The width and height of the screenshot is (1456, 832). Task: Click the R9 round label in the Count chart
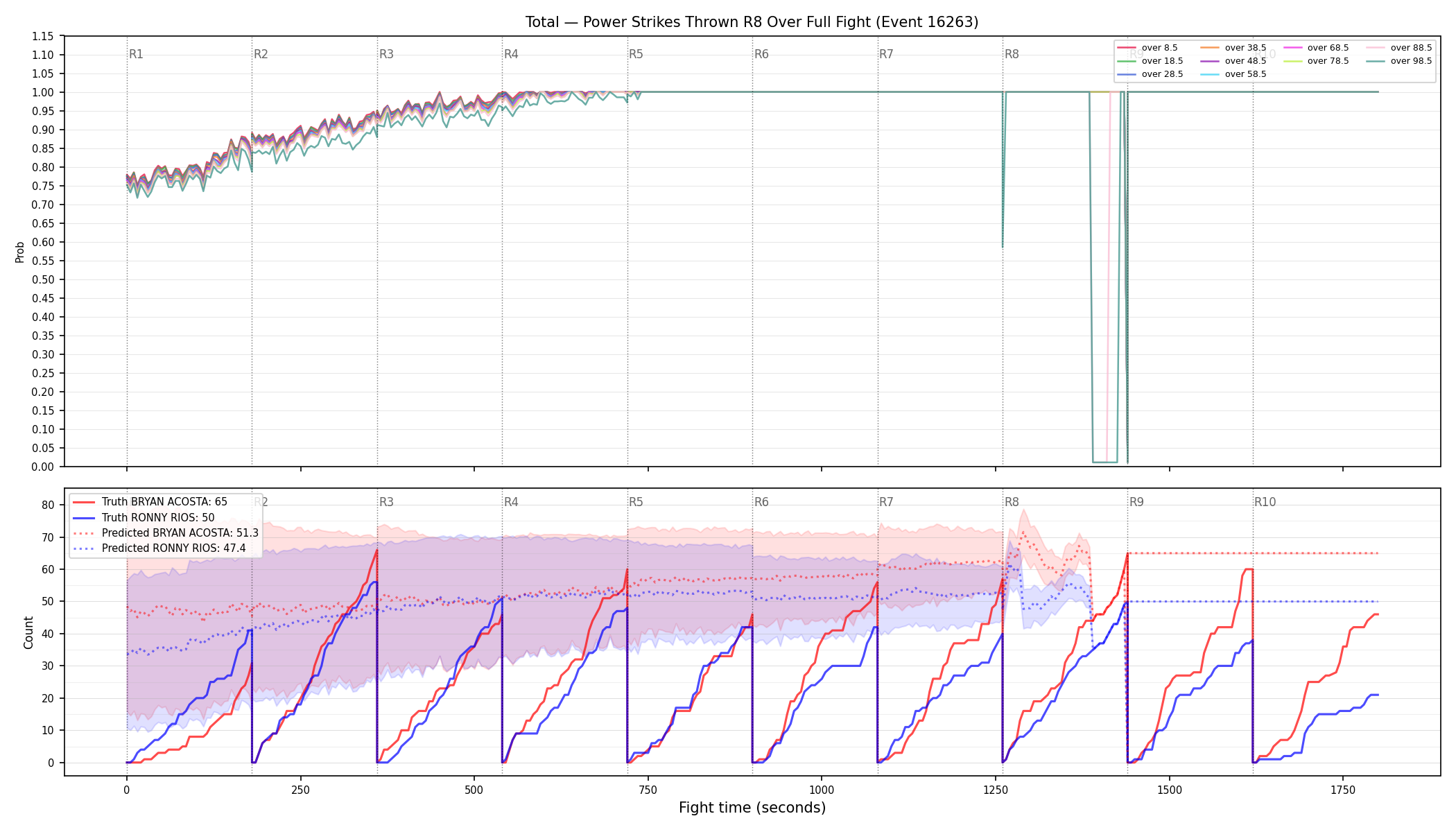point(1136,502)
